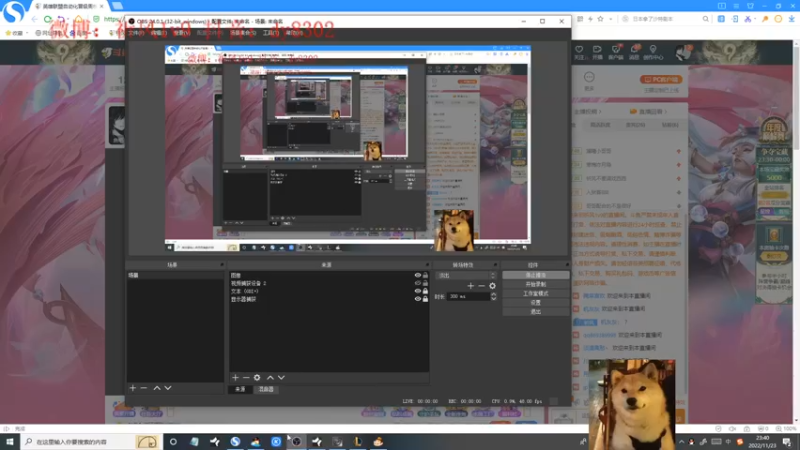
Task: Decrease transition duration stepper
Action: (493, 298)
